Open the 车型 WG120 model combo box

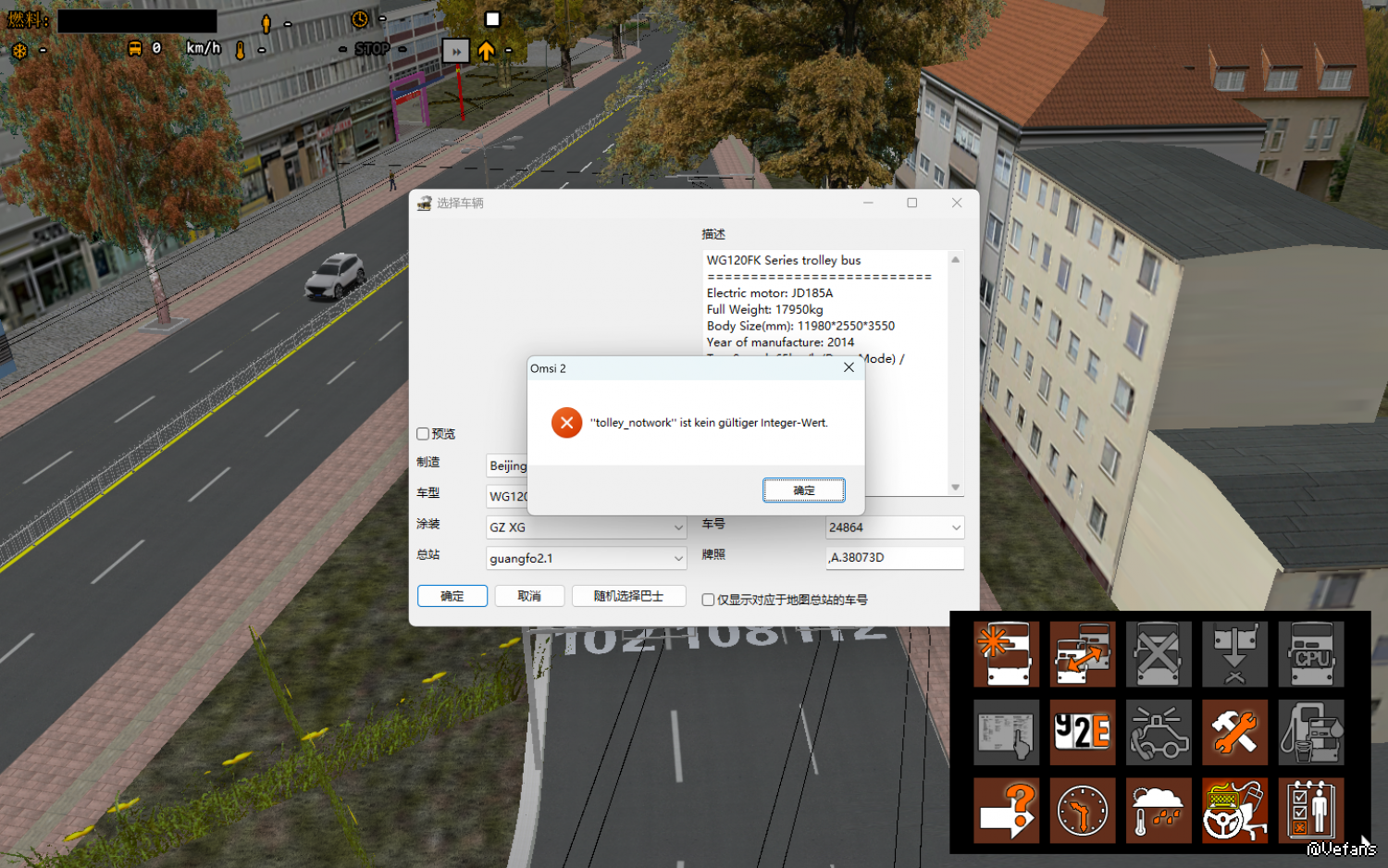(x=507, y=496)
